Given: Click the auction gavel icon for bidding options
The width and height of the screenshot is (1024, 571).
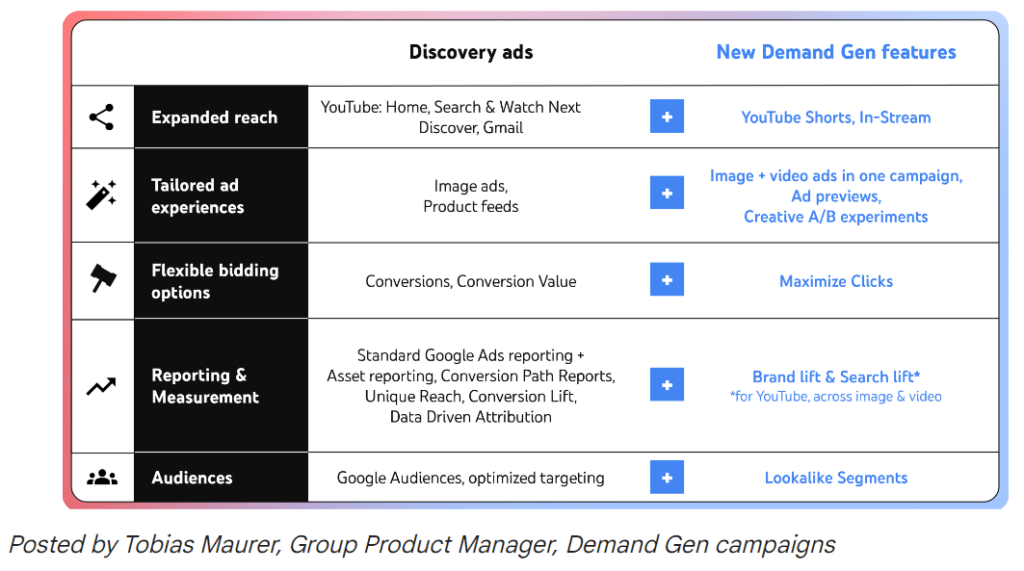Looking at the screenshot, I should (102, 280).
